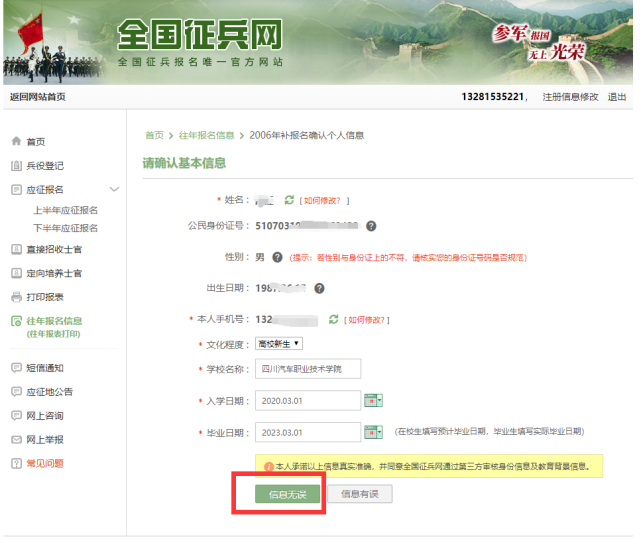Collapse the 应征报名 sidebar section
Screen dimensions: 641x539
(x=113, y=189)
